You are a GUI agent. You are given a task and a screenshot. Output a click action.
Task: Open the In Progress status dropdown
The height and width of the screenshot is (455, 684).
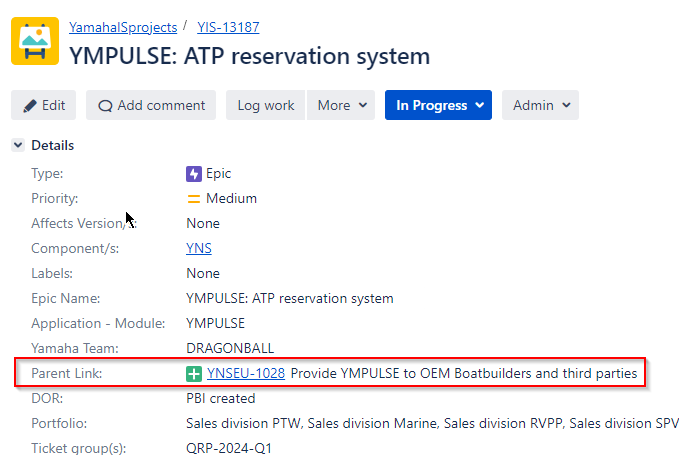438,105
